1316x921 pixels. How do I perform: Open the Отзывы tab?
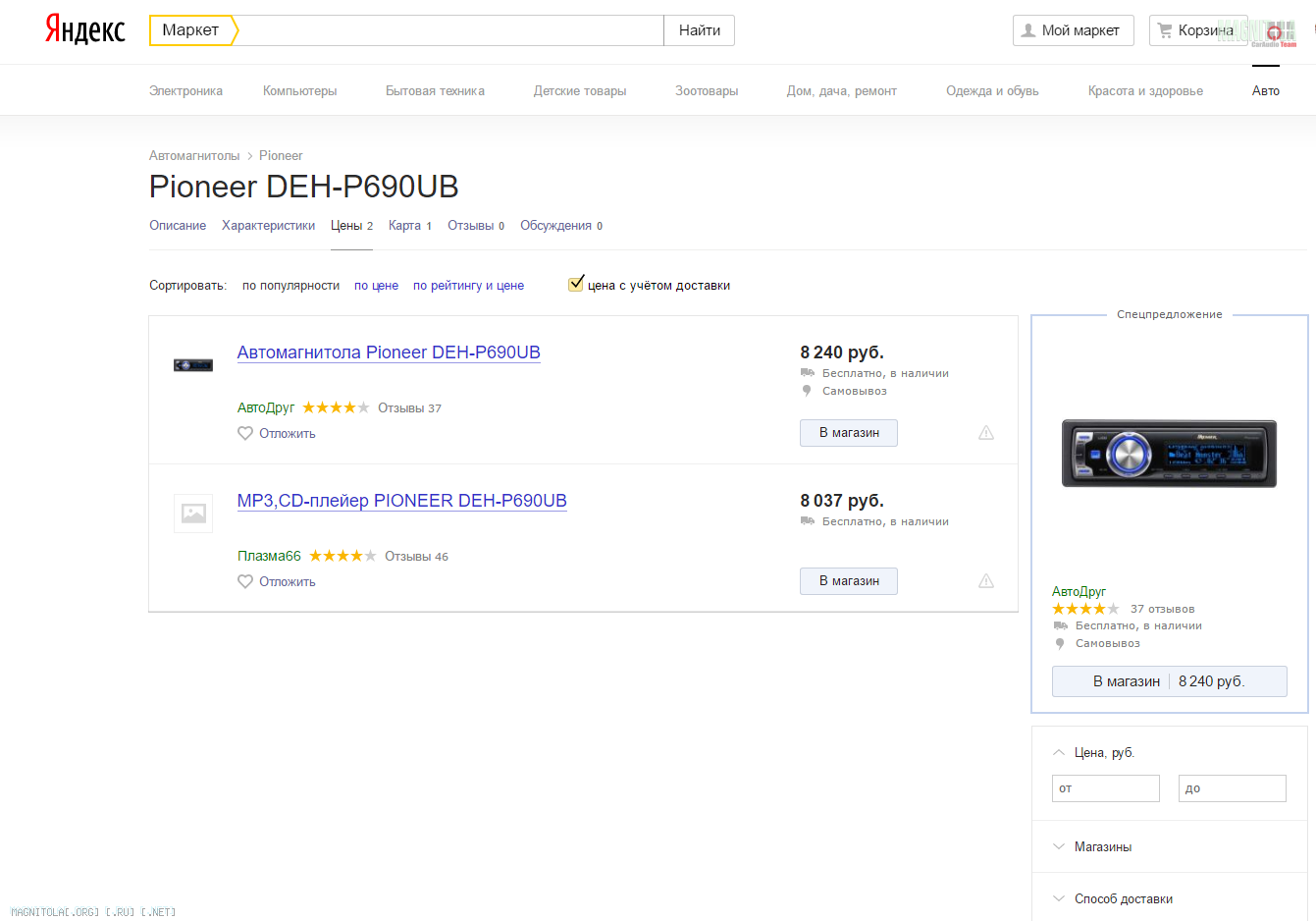(476, 226)
